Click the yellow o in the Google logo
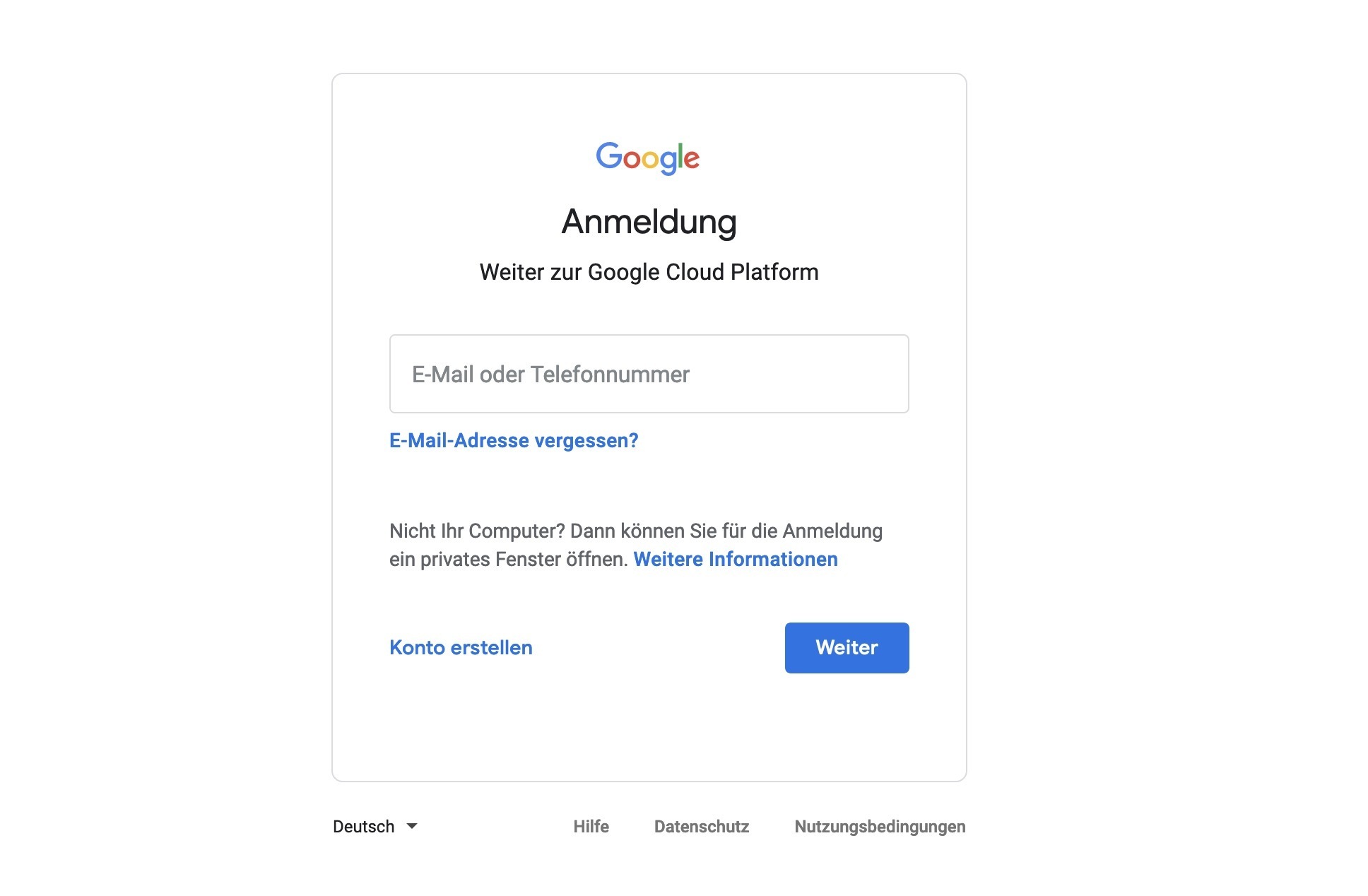 click(x=651, y=160)
